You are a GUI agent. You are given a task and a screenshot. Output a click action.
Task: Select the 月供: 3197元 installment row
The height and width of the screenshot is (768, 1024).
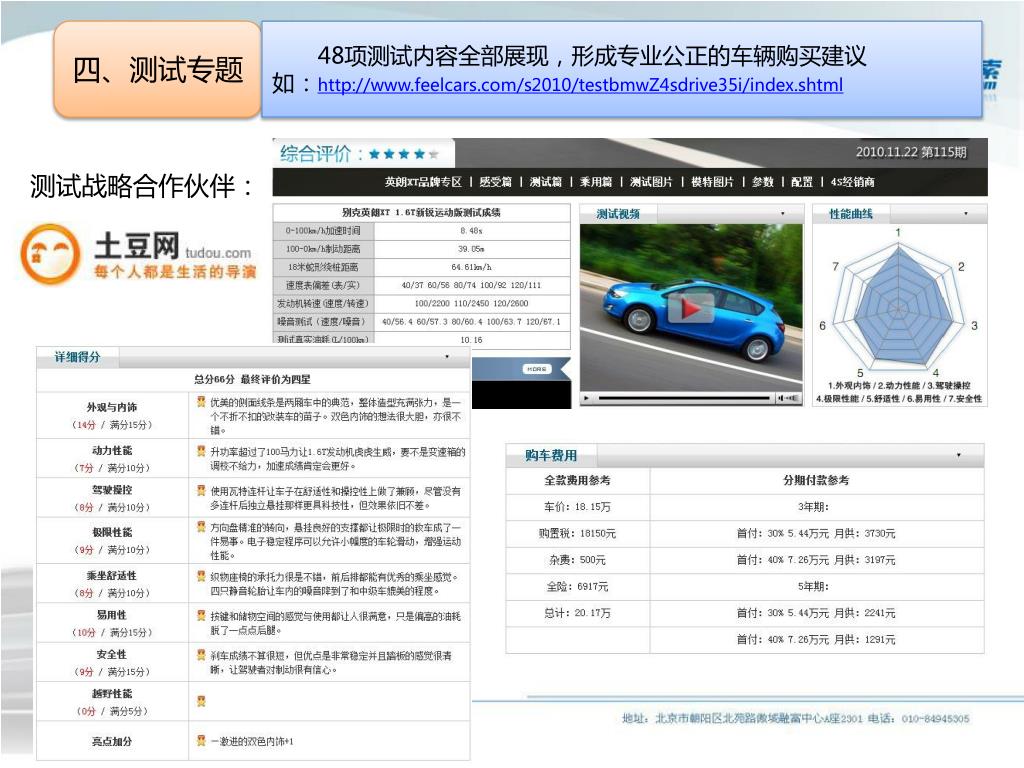coord(816,560)
